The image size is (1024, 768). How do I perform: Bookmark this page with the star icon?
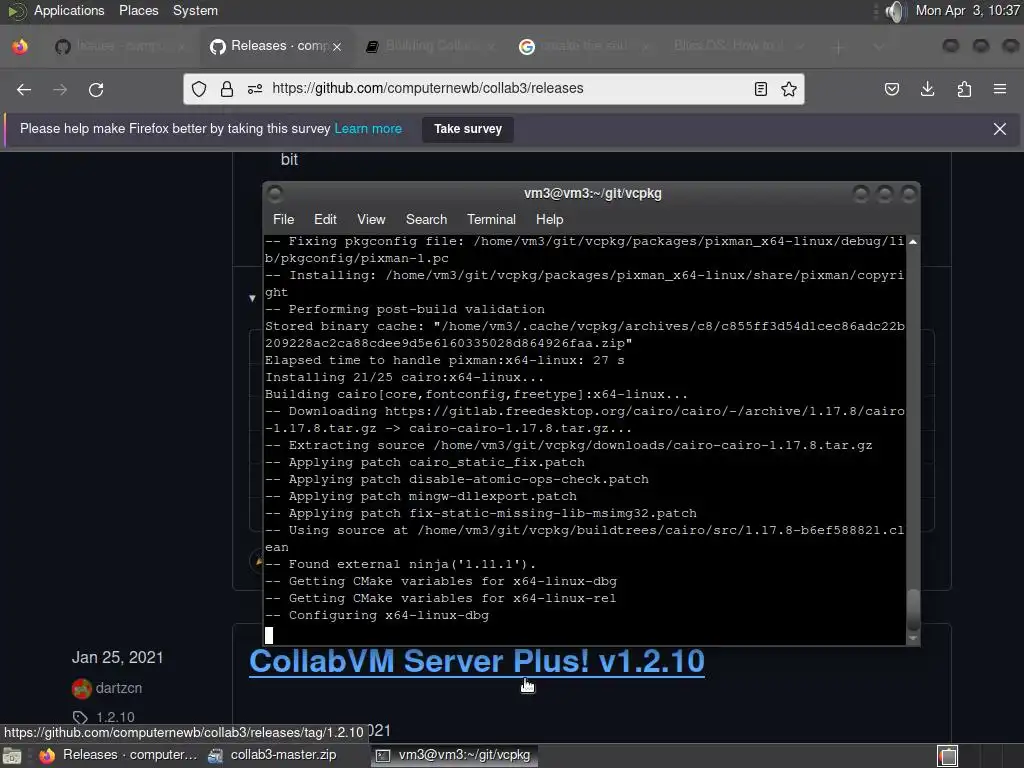point(789,89)
